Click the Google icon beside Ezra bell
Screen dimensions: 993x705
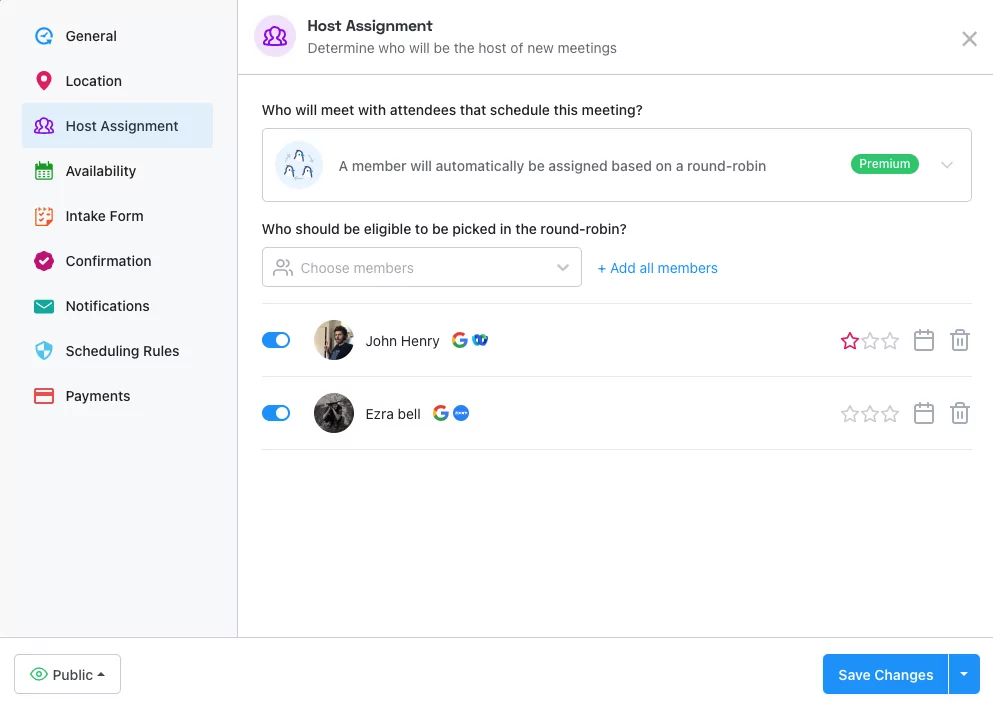coord(440,413)
